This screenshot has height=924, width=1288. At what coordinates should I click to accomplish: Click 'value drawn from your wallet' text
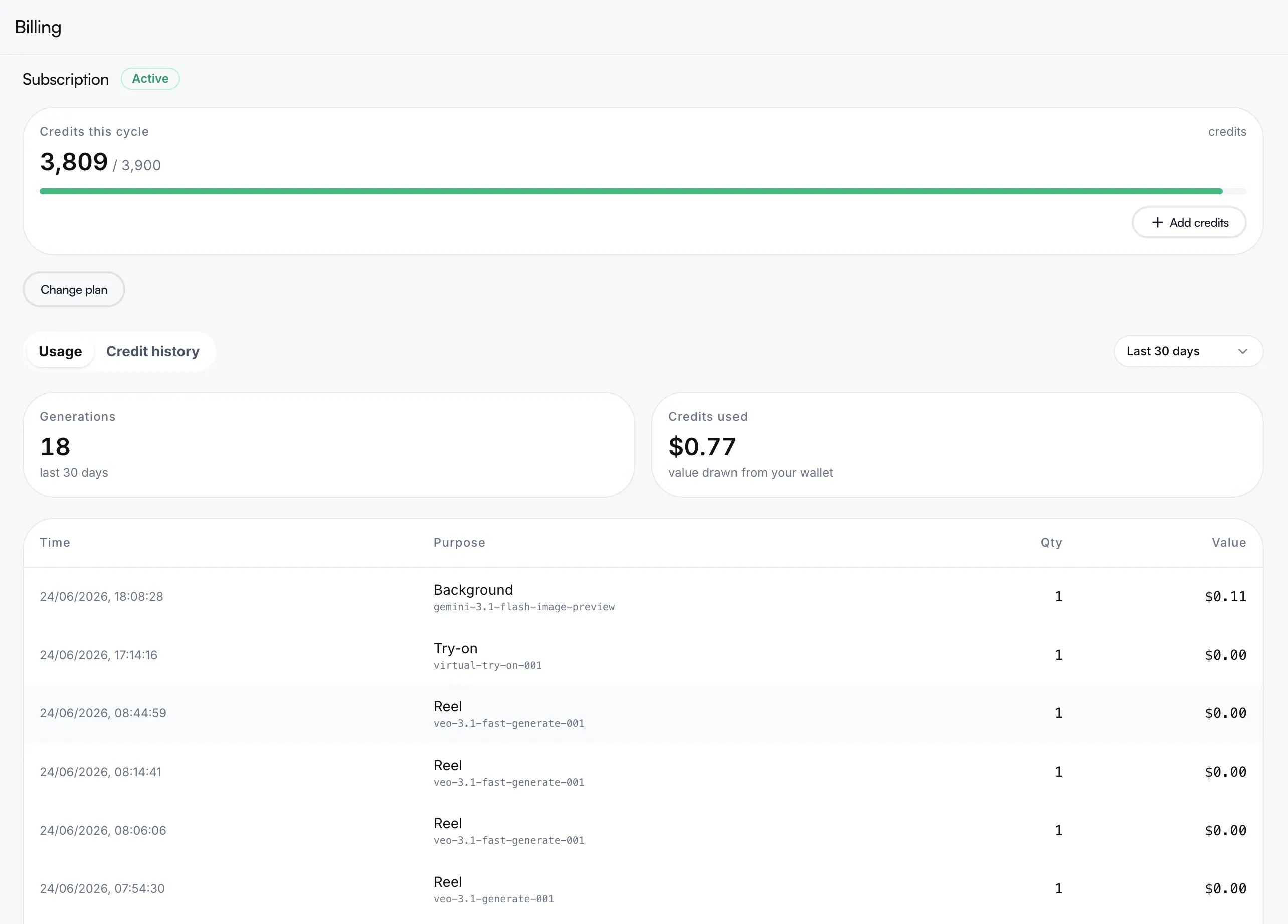pyautogui.click(x=750, y=472)
